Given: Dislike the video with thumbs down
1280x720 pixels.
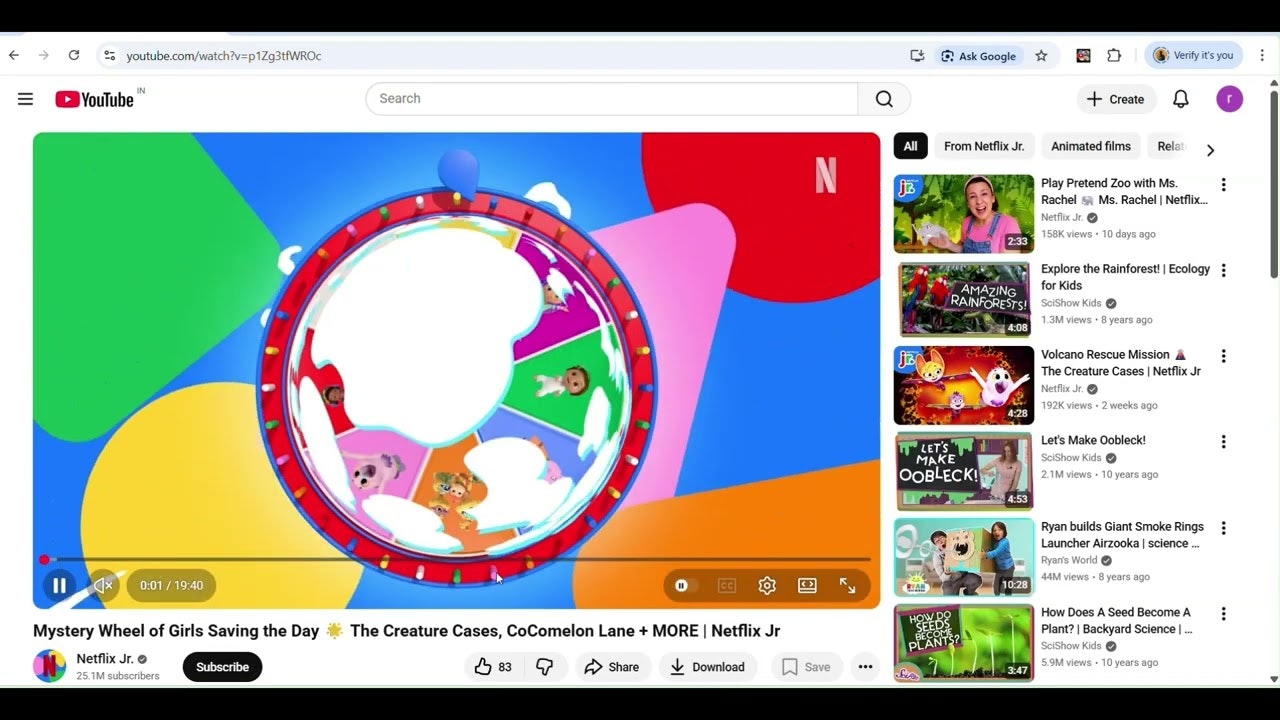Looking at the screenshot, I should pos(545,667).
